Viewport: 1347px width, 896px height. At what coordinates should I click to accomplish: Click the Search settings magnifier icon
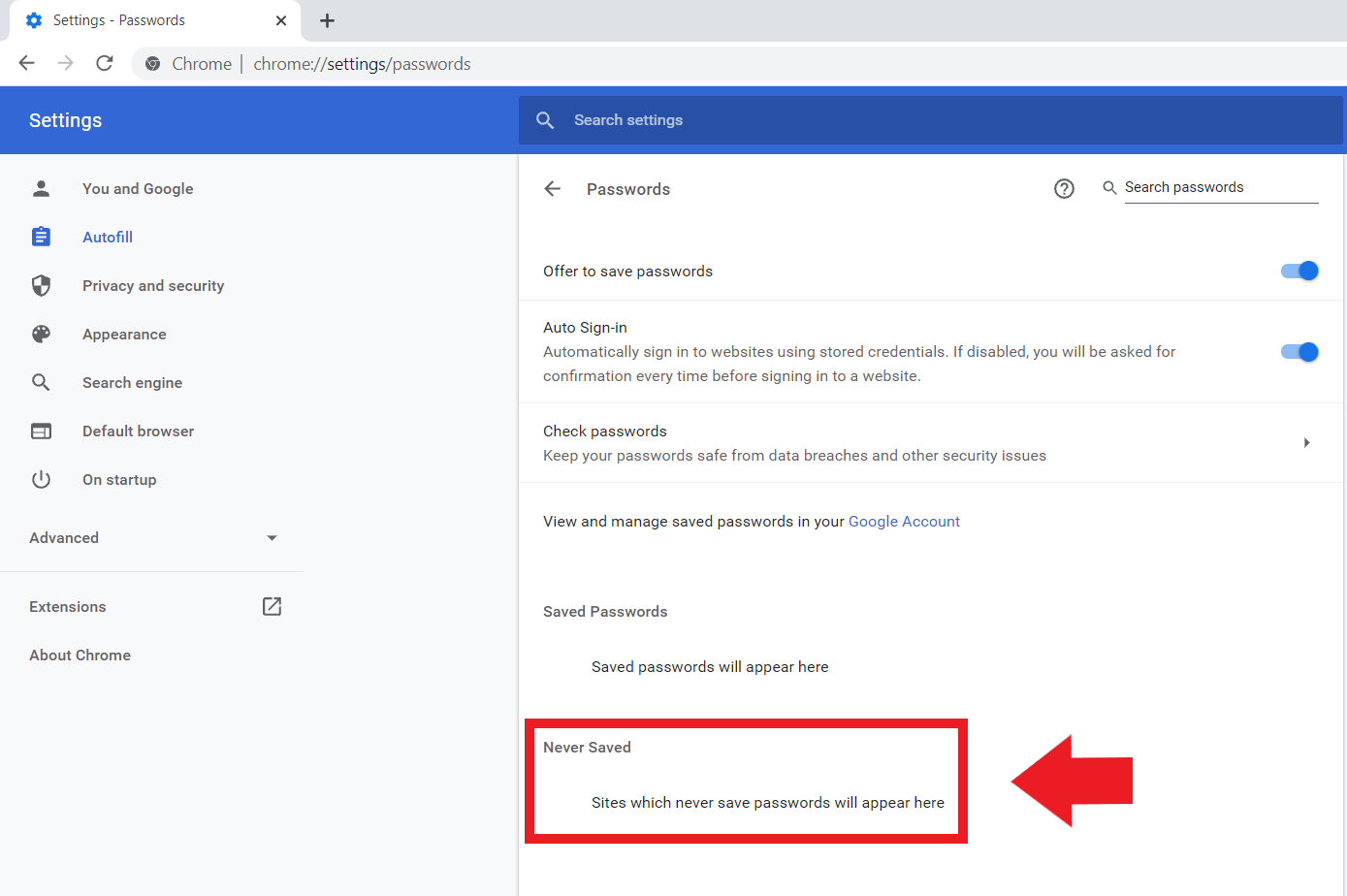pyautogui.click(x=545, y=120)
